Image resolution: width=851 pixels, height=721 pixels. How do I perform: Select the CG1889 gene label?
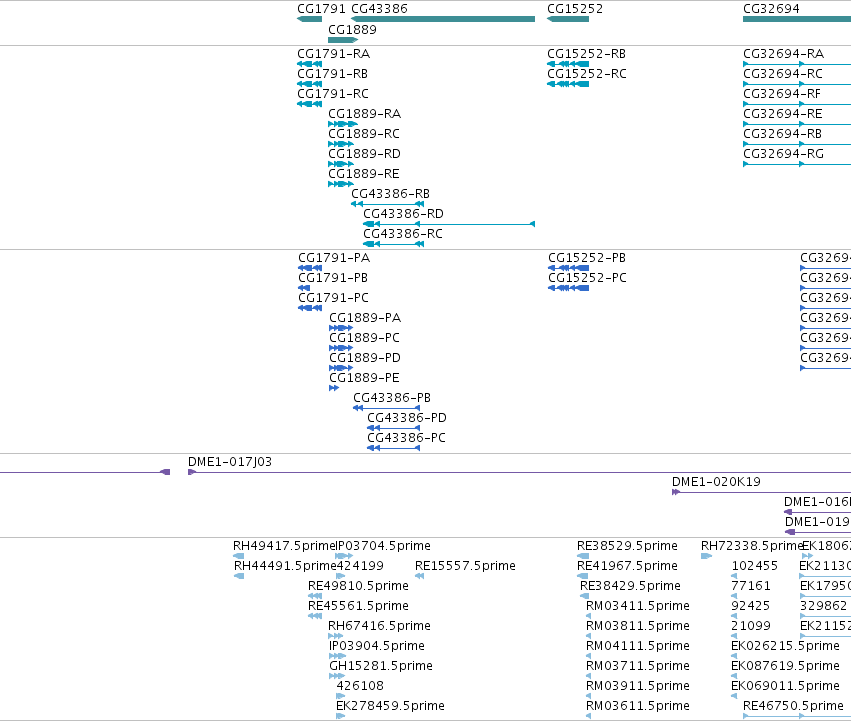pos(352,29)
